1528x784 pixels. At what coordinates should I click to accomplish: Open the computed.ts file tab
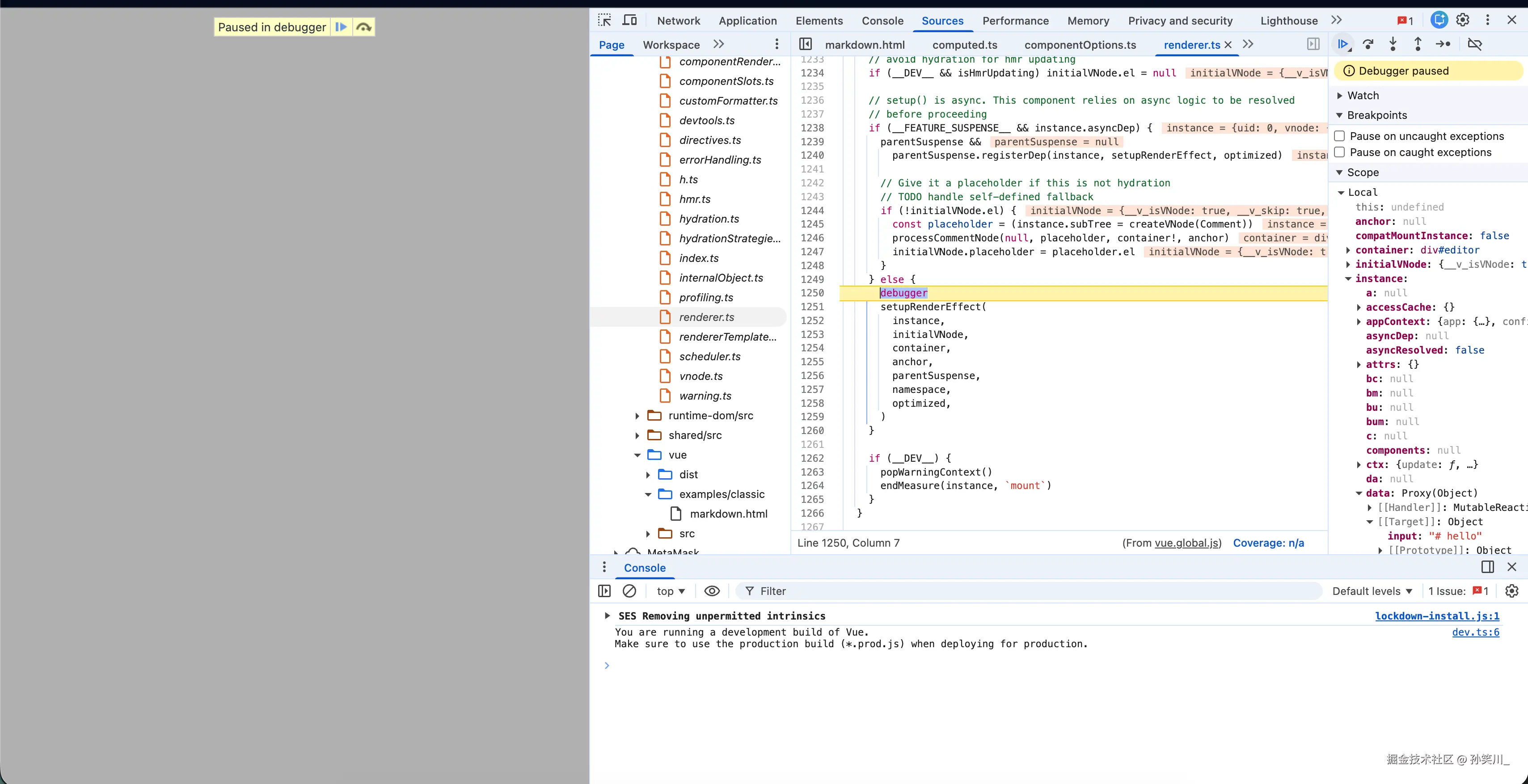point(964,45)
